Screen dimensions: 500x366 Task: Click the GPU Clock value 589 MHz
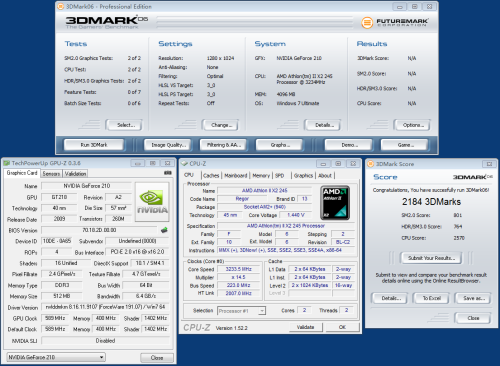(x=55, y=318)
